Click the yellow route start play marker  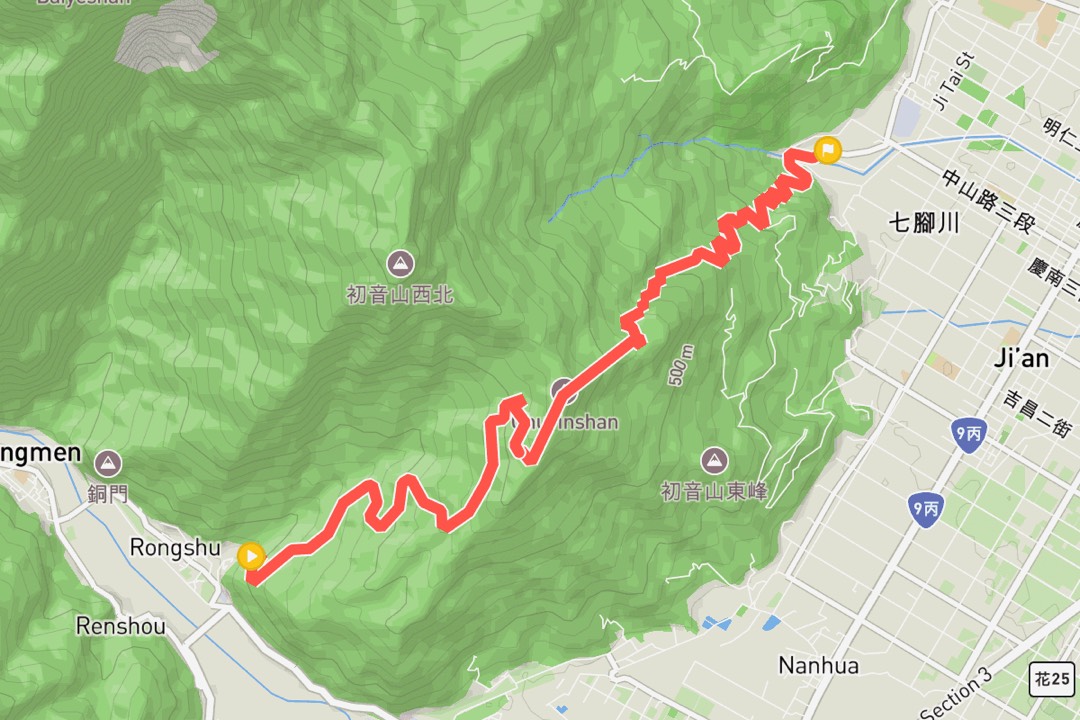click(x=251, y=555)
